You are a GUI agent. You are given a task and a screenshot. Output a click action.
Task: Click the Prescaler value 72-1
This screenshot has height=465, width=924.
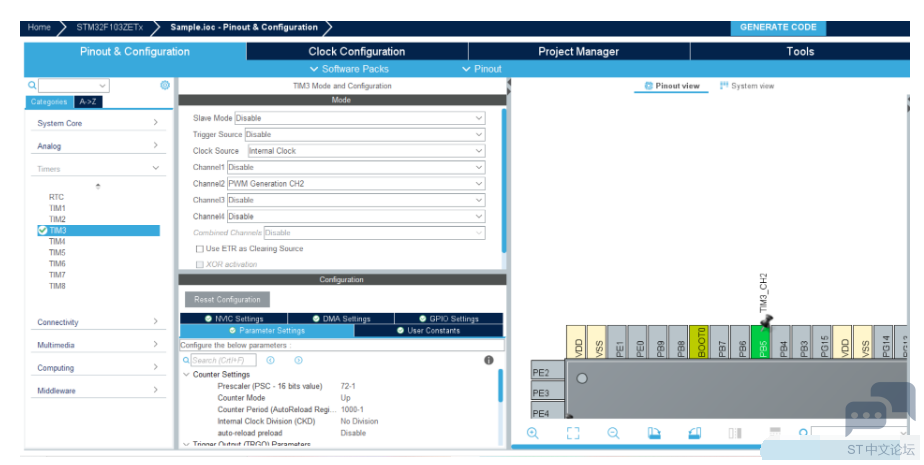click(x=348, y=386)
